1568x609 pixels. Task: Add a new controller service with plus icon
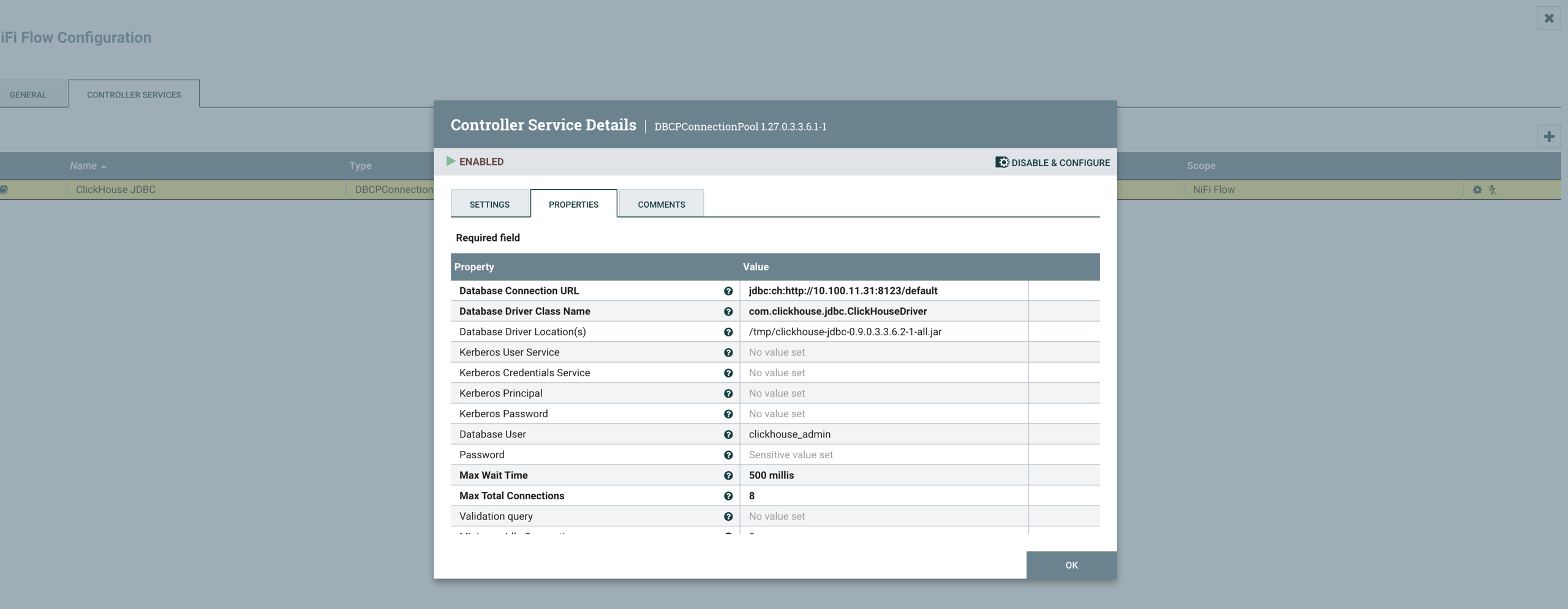(1549, 137)
